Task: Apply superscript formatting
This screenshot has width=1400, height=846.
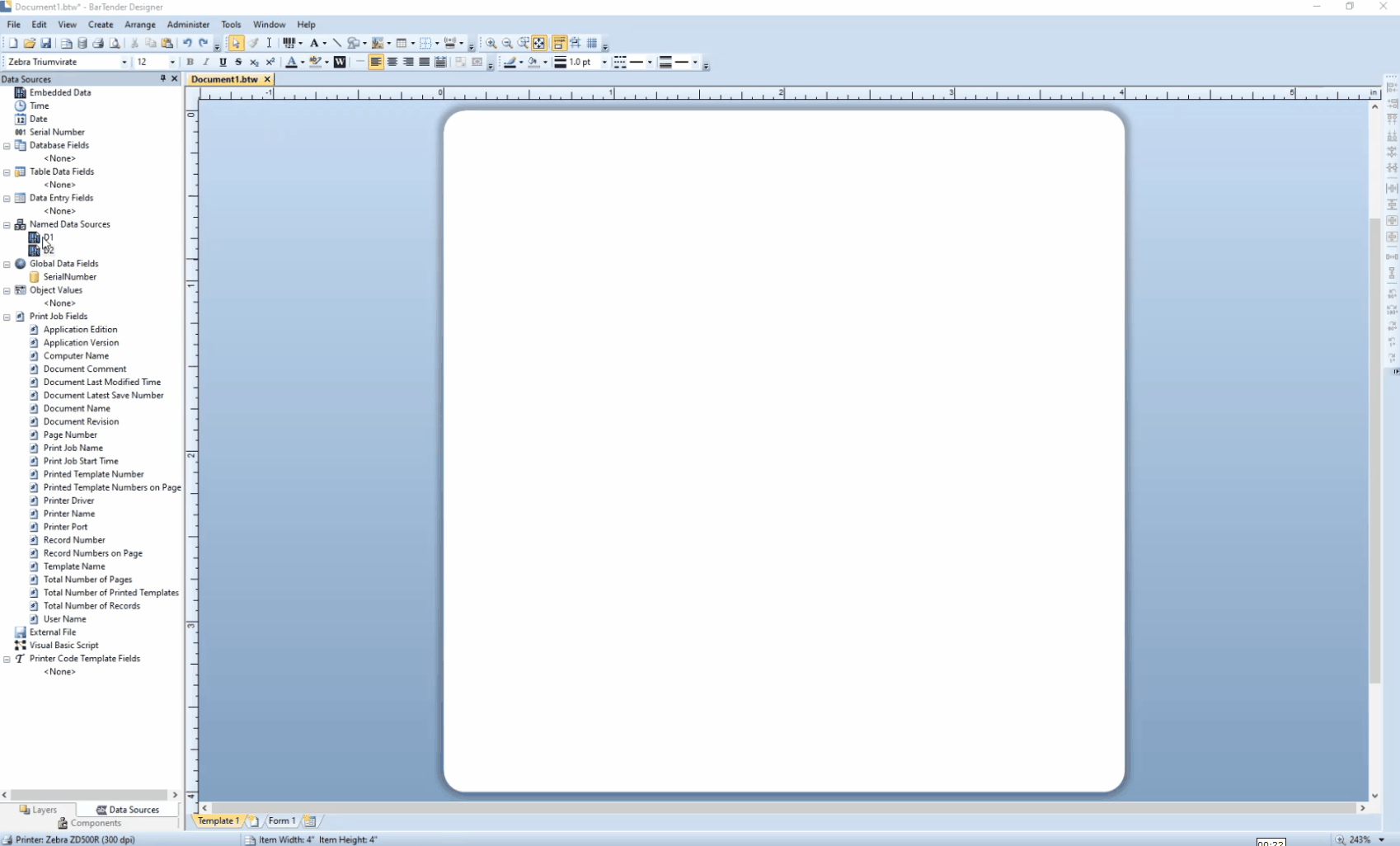Action: [x=270, y=62]
